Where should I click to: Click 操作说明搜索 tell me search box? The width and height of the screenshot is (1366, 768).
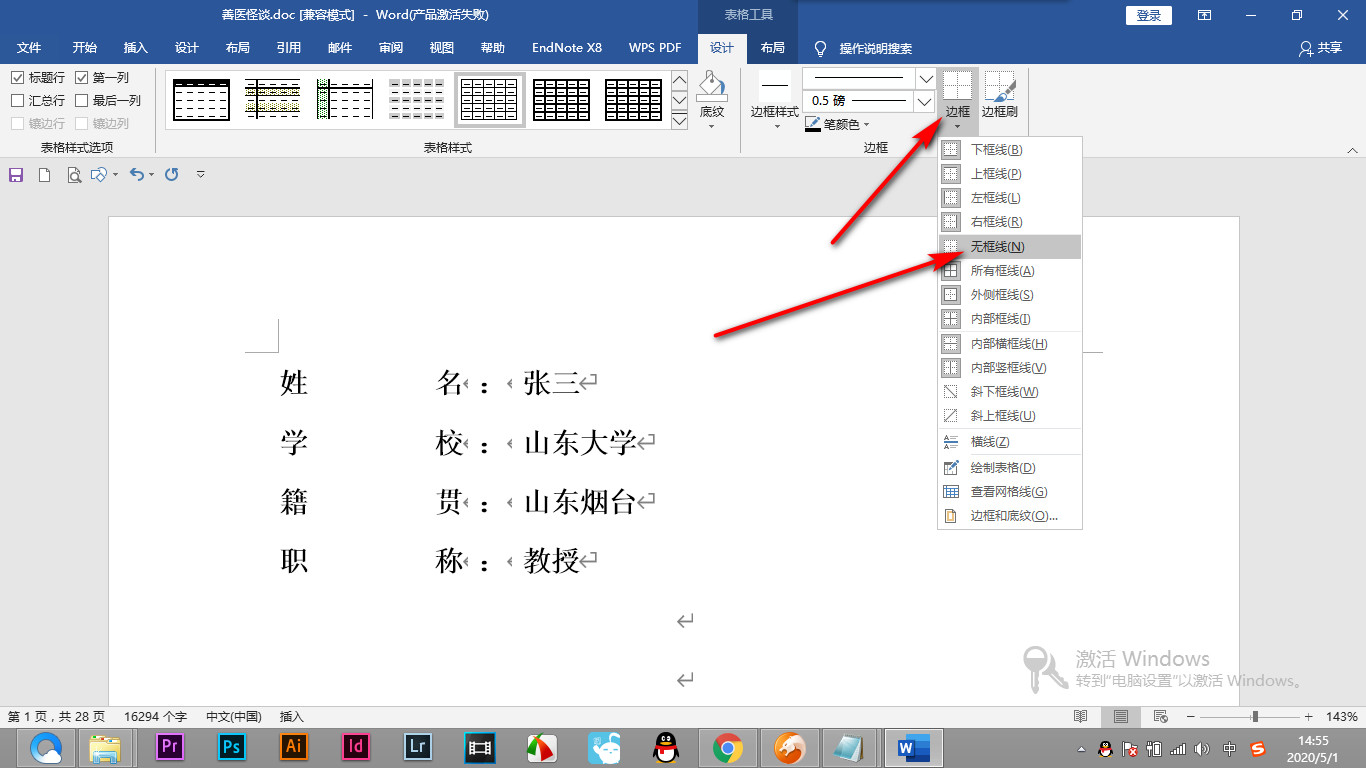point(862,48)
